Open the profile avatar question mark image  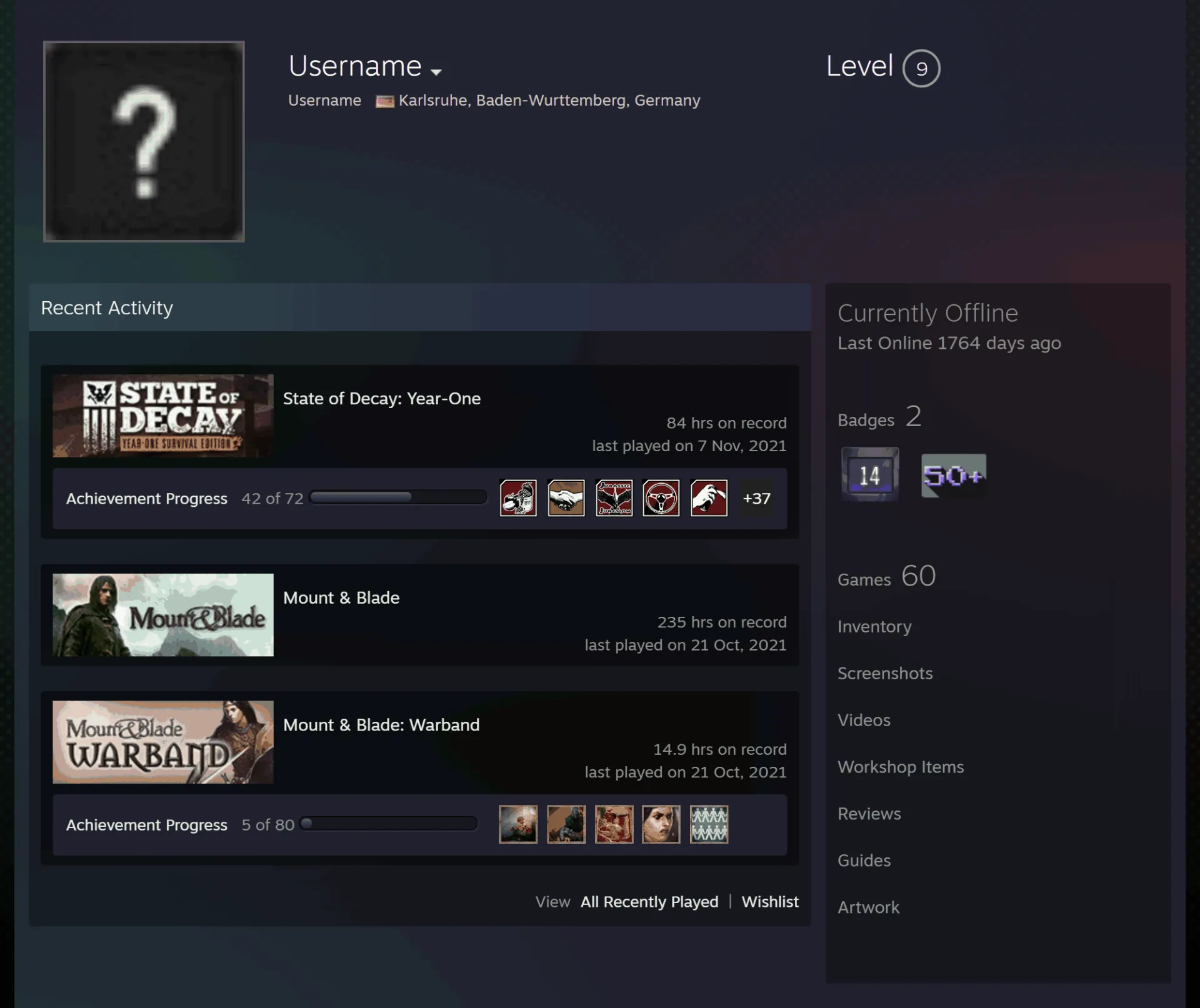click(144, 141)
